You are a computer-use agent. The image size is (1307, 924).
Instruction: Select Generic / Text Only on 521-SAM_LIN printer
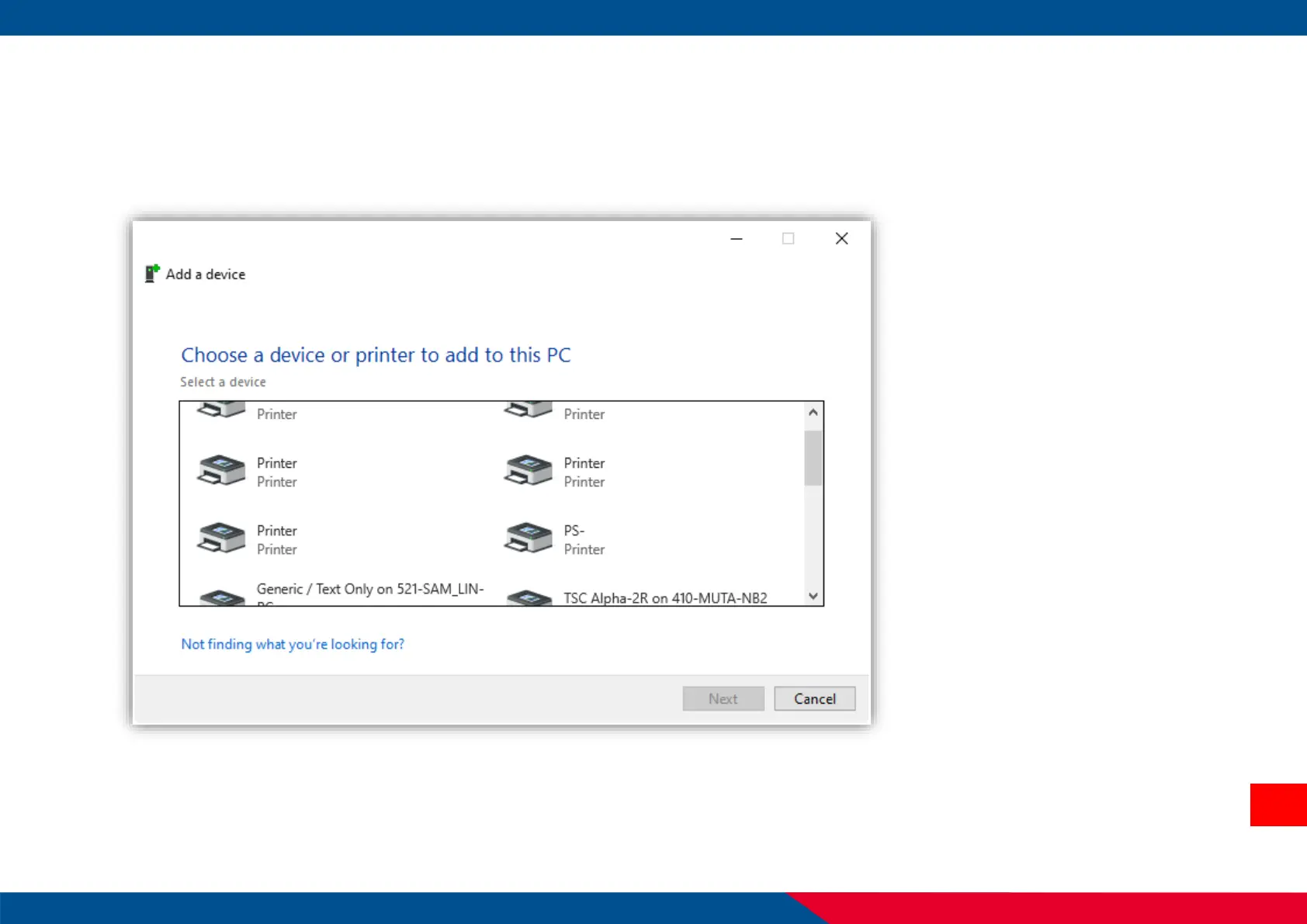(x=341, y=594)
